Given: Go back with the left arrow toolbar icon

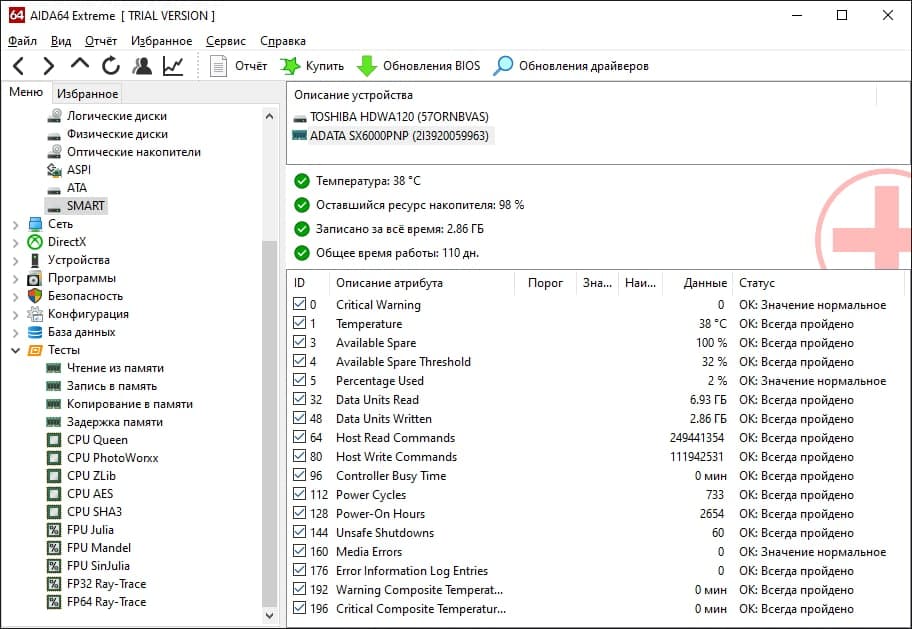Looking at the screenshot, I should click(19, 66).
